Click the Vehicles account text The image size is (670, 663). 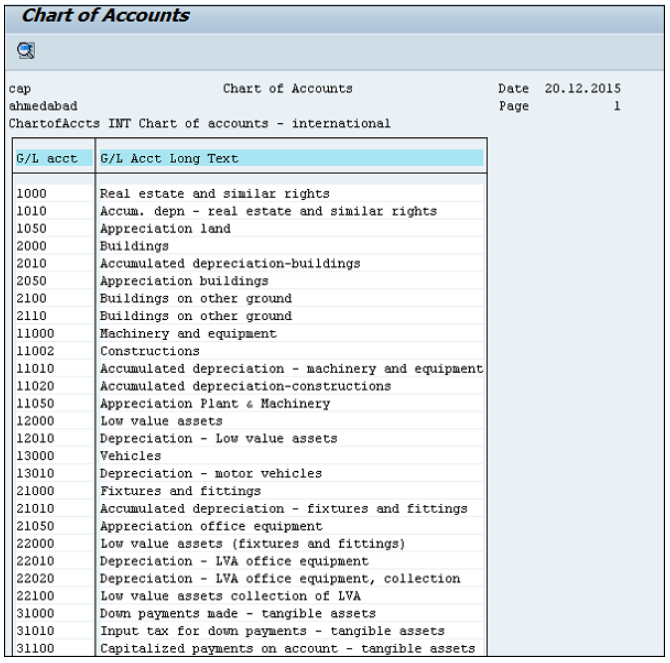coord(130,456)
